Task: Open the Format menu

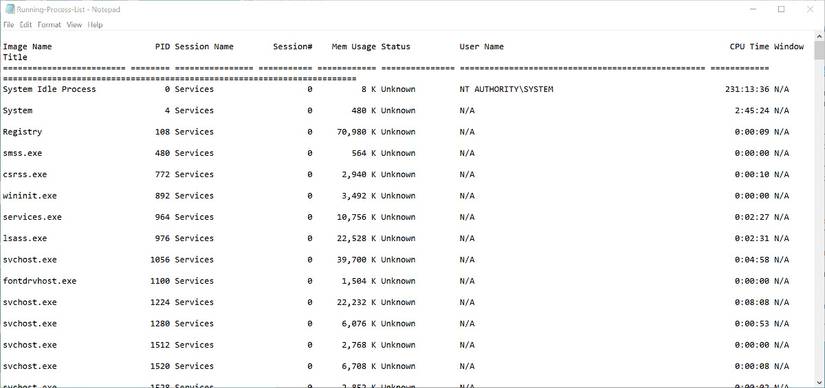Action: (49, 25)
